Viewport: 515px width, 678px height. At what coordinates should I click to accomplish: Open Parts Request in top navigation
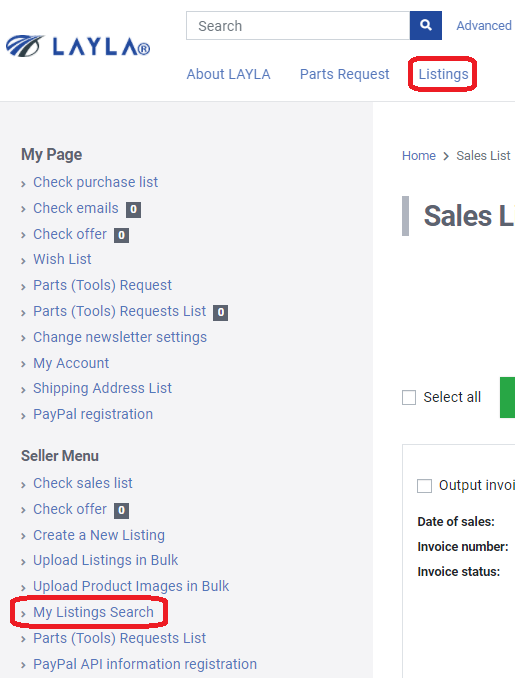tap(345, 74)
